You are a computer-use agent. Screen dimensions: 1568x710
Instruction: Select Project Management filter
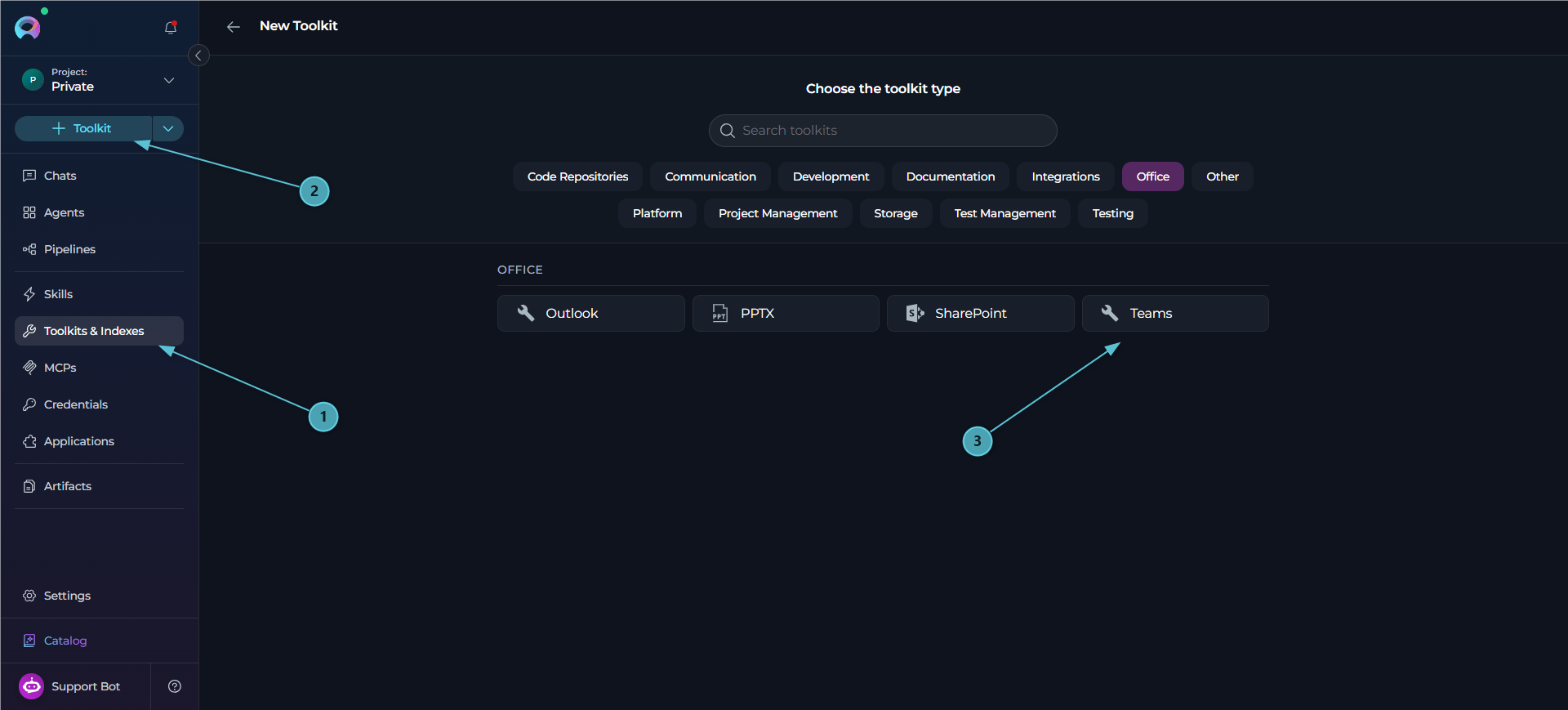(777, 213)
